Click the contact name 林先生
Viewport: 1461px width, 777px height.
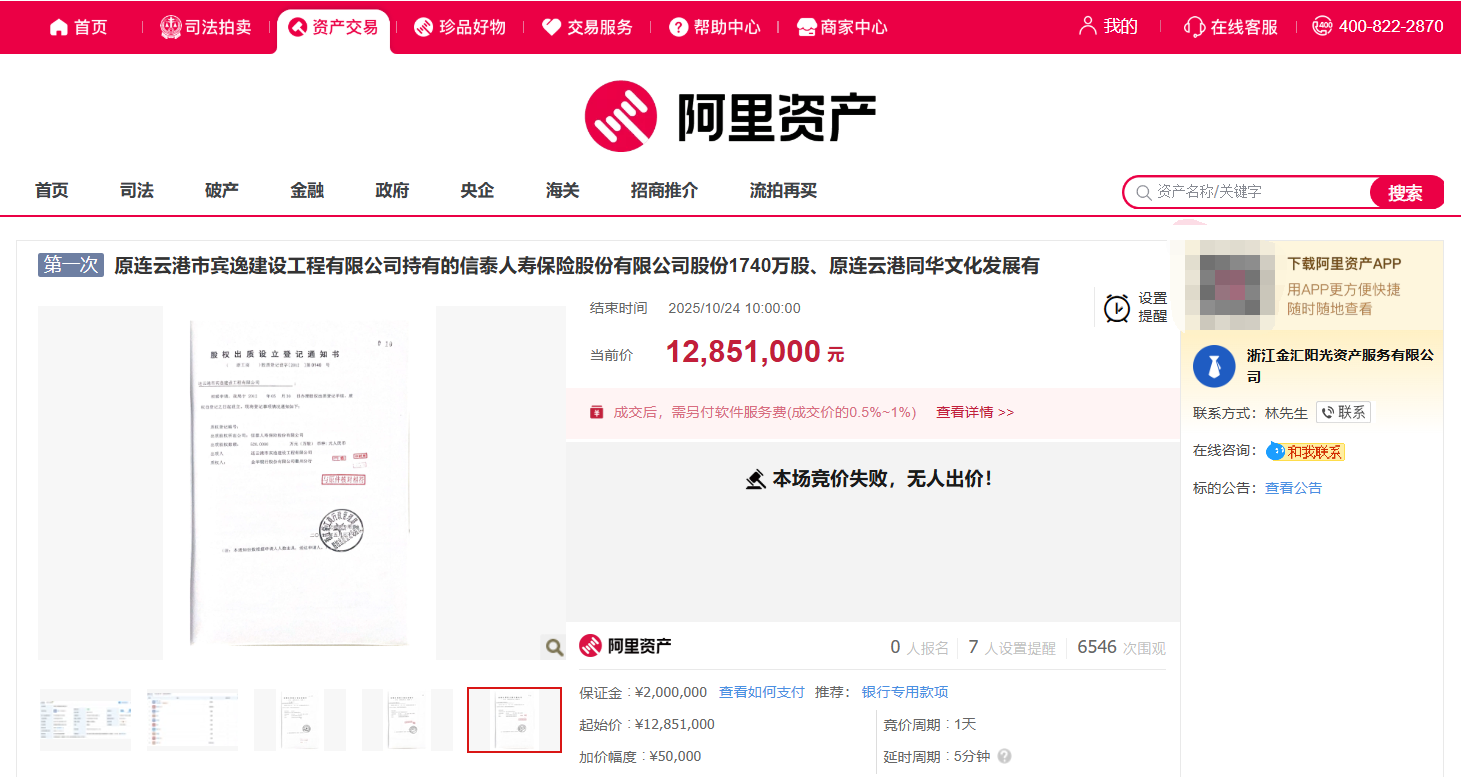coord(1286,412)
